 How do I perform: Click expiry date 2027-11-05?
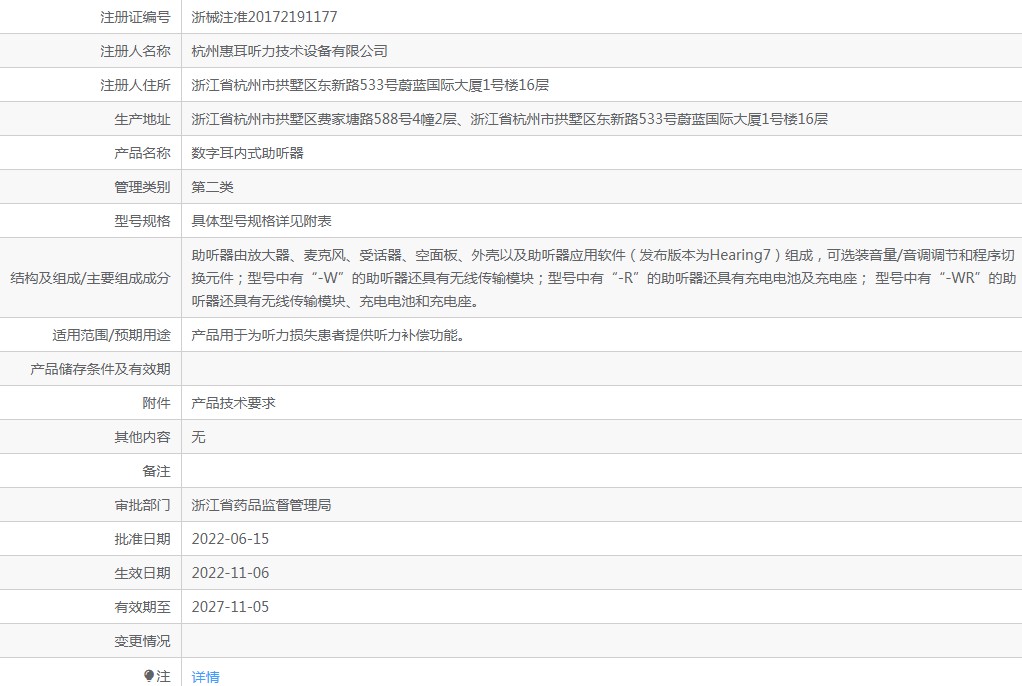coord(230,607)
